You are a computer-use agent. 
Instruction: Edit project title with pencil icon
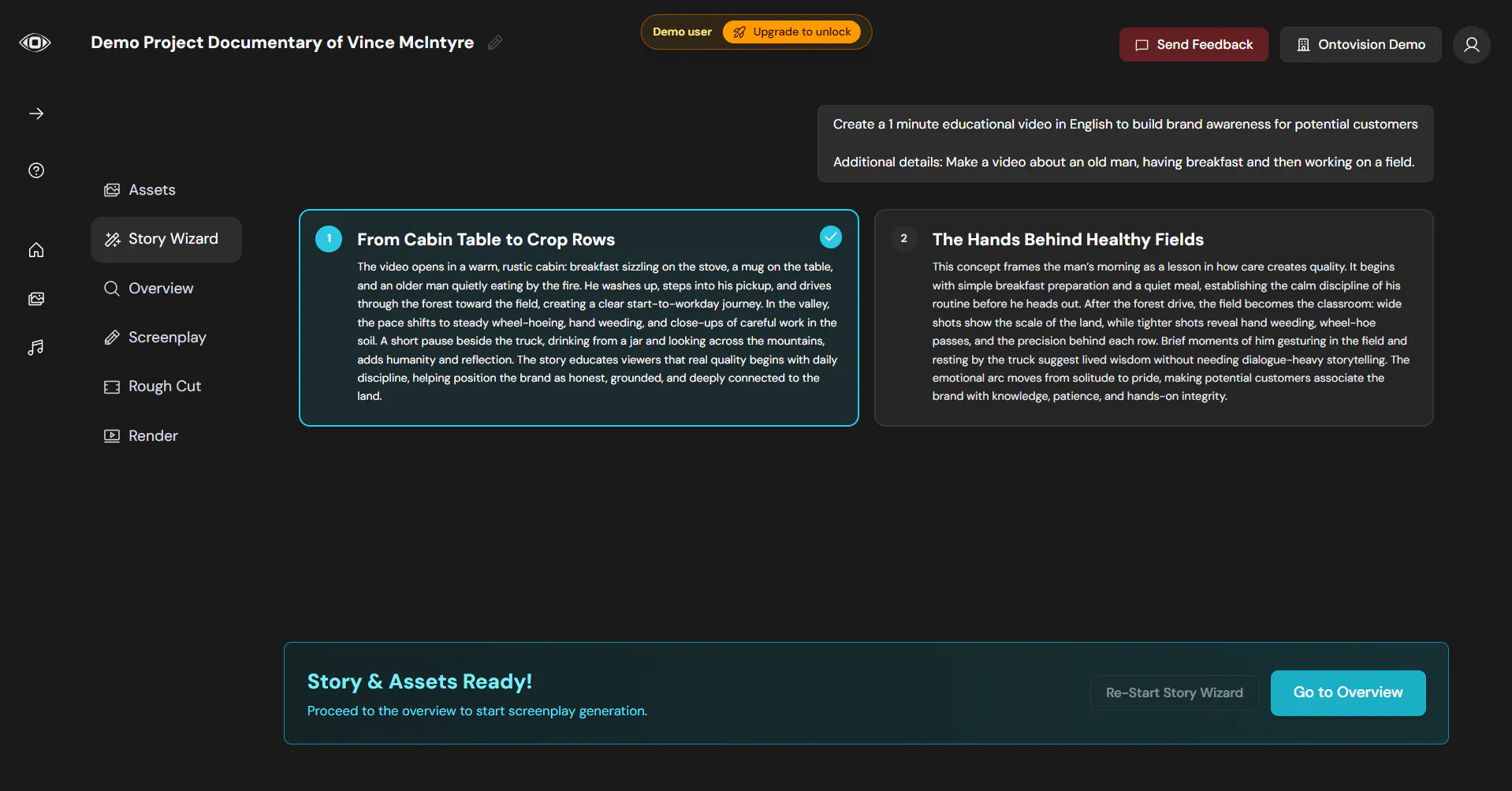click(x=495, y=43)
